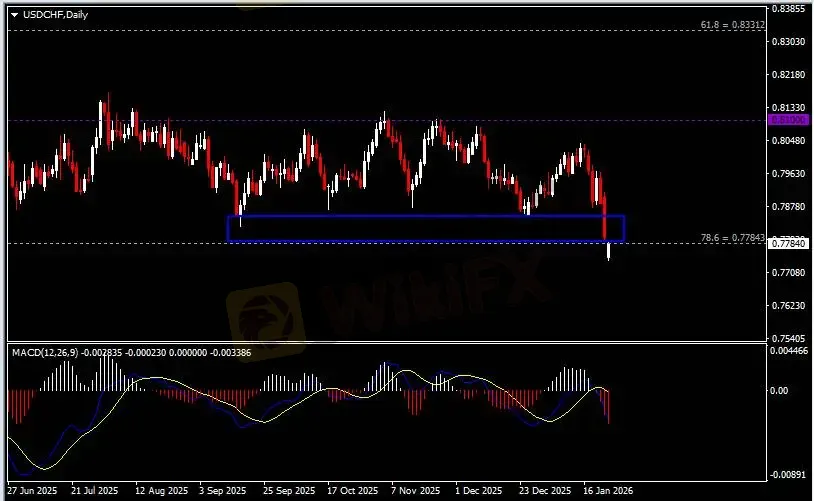Click the 0.83855 price axis label
This screenshot has width=814, height=501.
pyautogui.click(x=789, y=9)
